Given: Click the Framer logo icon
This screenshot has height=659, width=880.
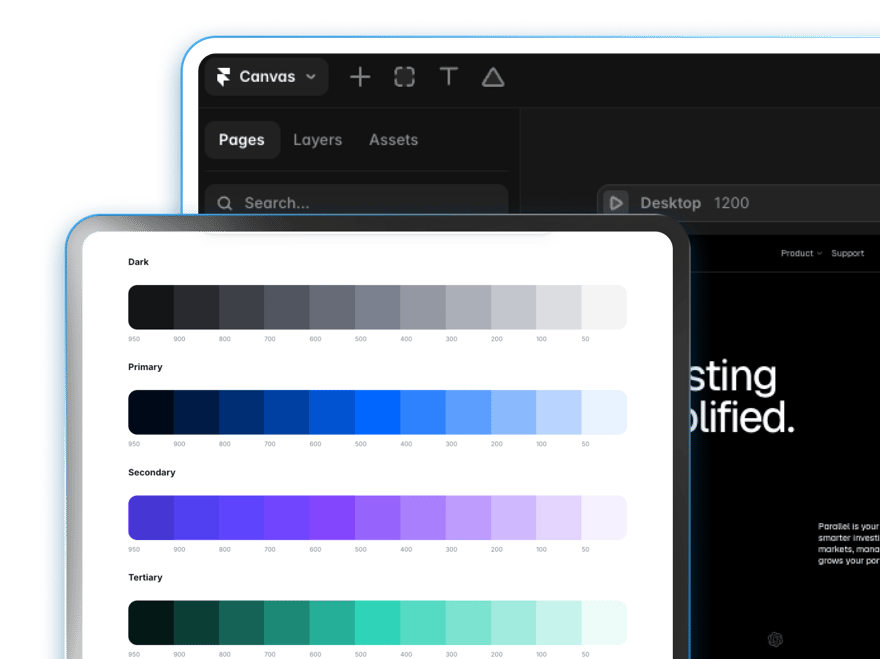Looking at the screenshot, I should (223, 77).
